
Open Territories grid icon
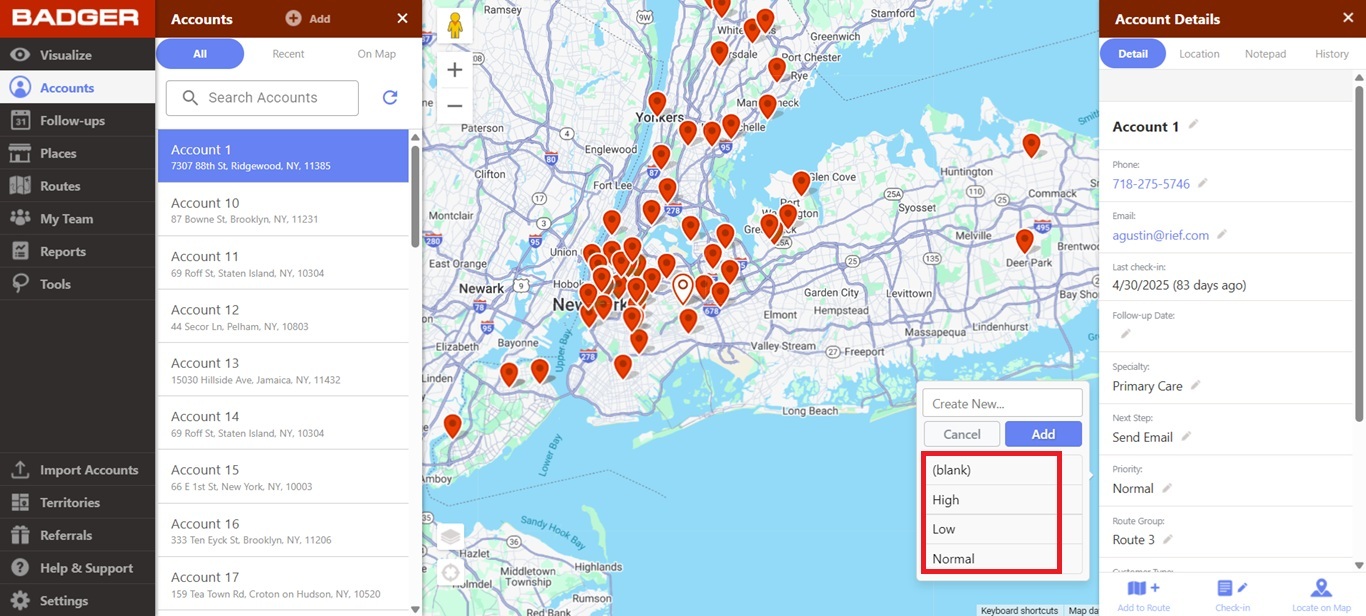tap(20, 502)
